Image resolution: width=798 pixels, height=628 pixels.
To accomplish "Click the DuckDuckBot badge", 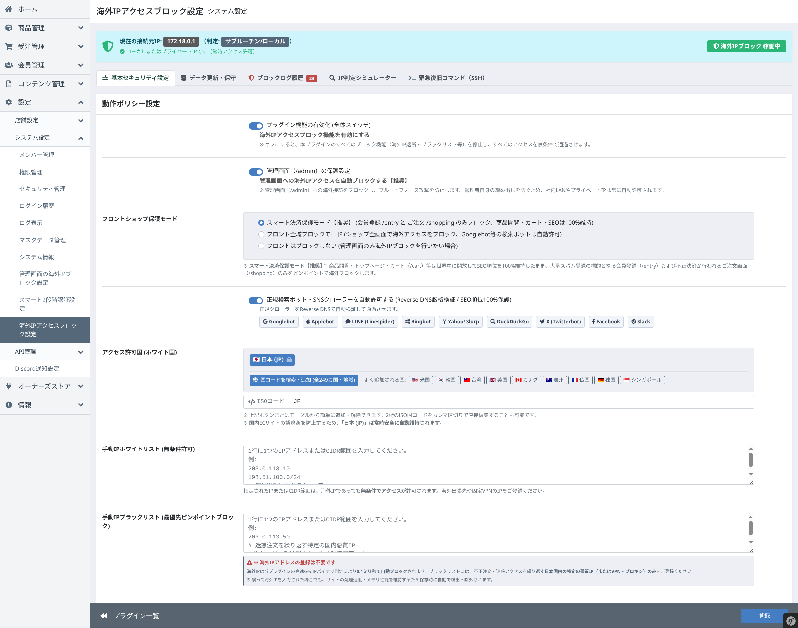I will point(509,322).
